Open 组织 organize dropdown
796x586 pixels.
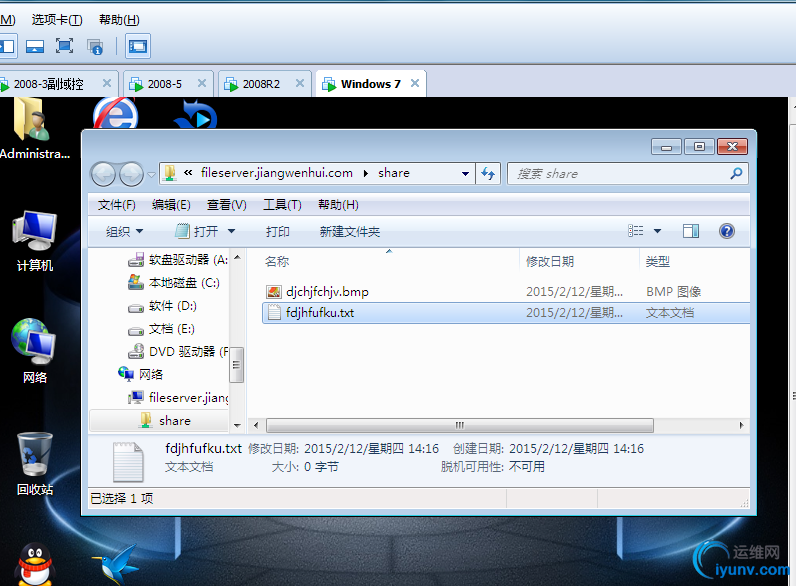pos(124,232)
